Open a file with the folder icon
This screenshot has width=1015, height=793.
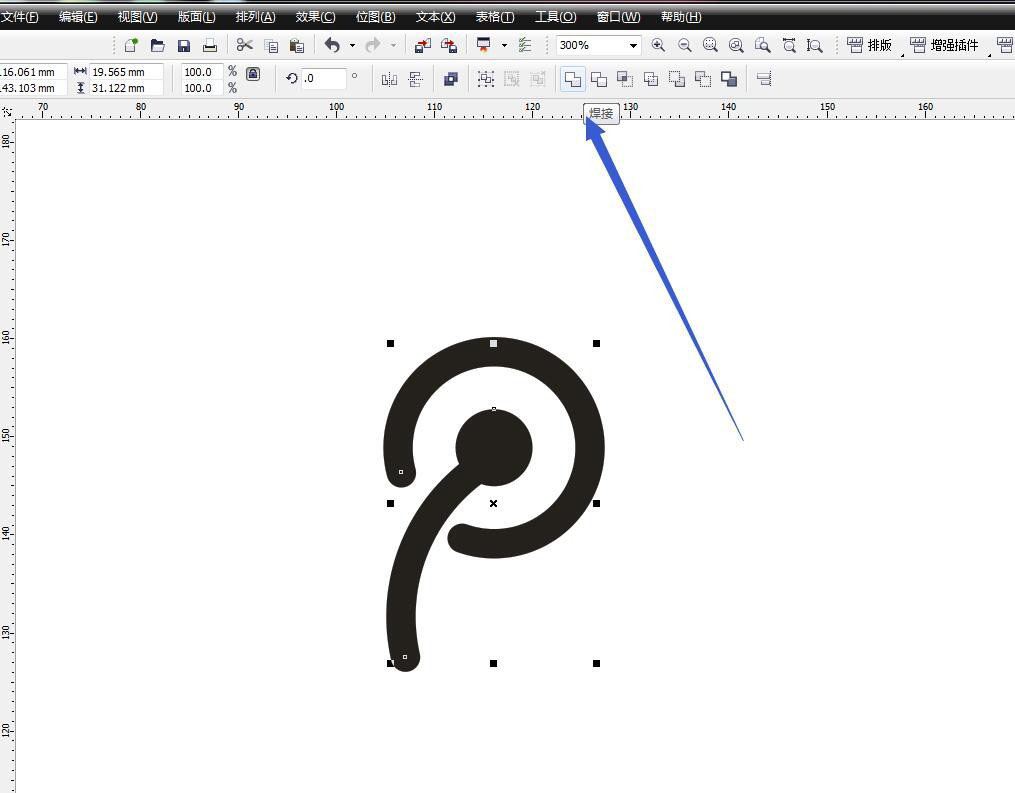click(x=157, y=45)
